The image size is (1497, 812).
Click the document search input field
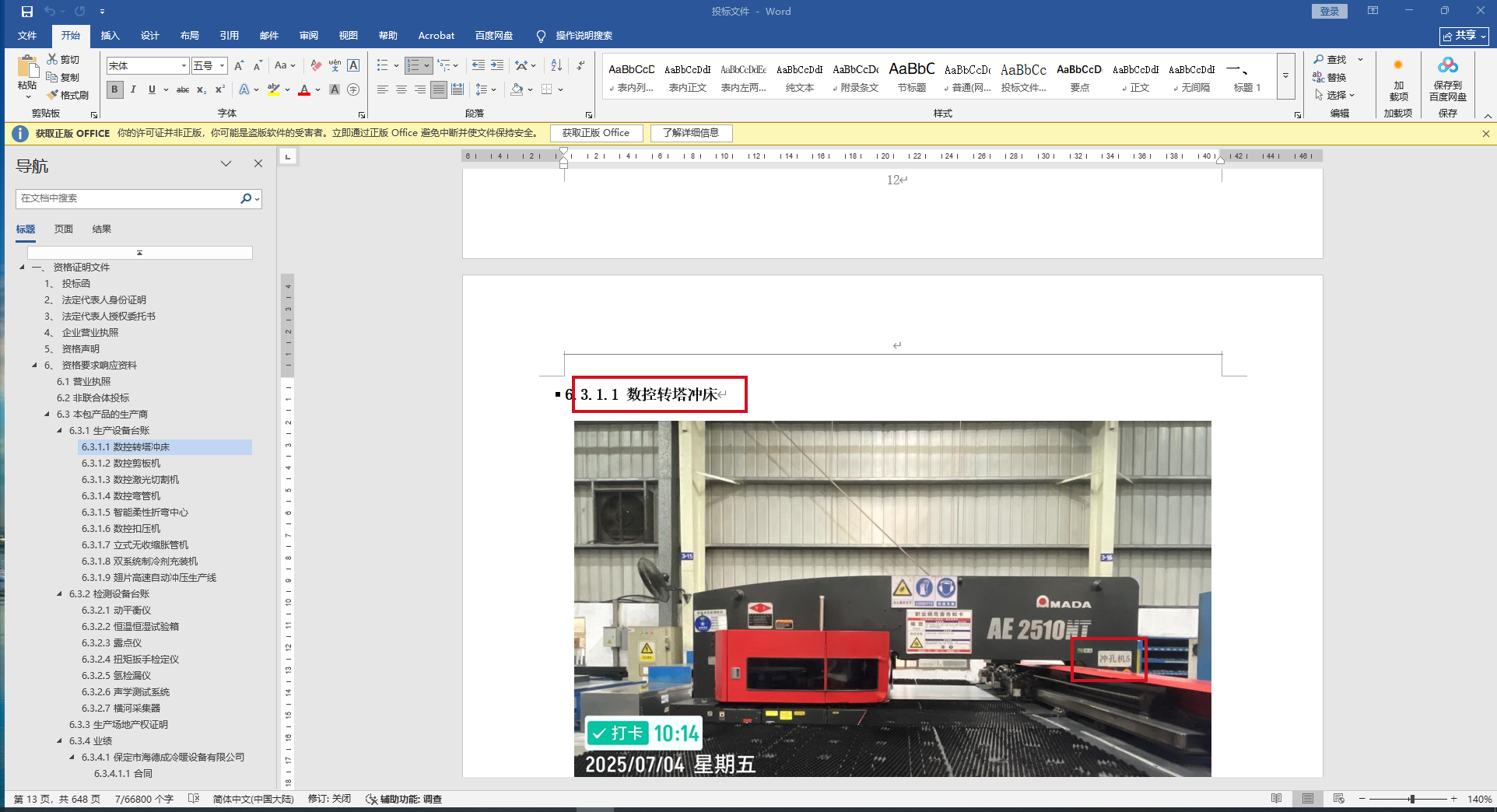point(128,198)
